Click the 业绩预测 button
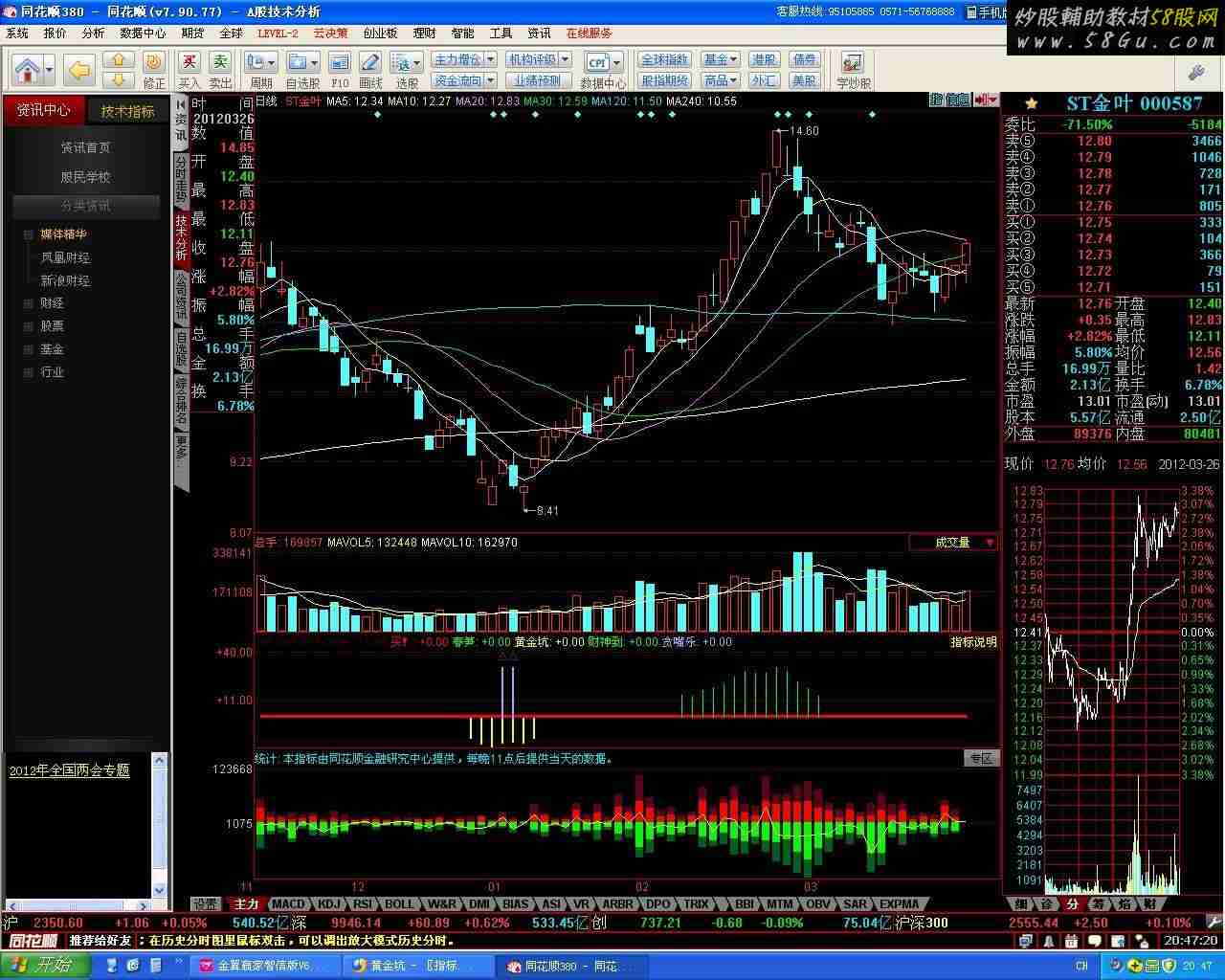The height and width of the screenshot is (980, 1225). [537, 81]
